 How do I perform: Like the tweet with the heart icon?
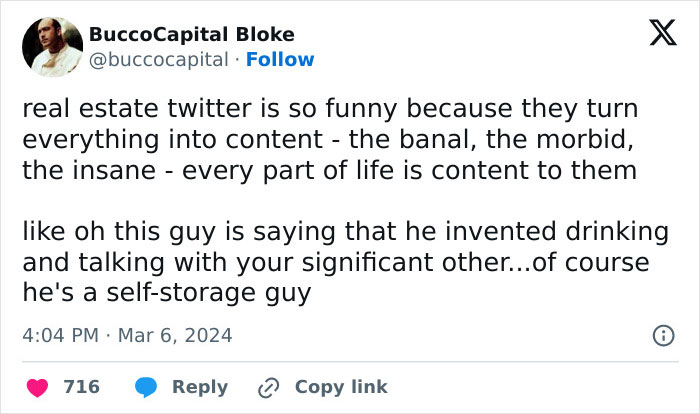36,386
